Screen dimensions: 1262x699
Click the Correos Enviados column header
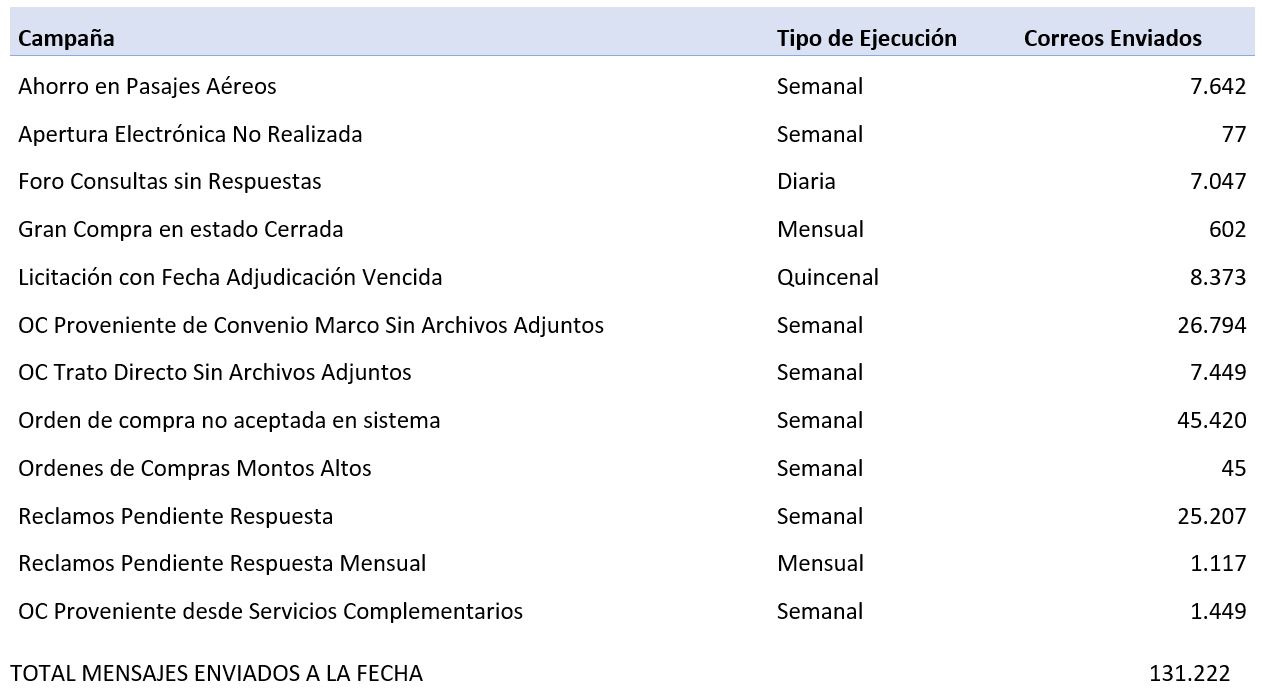coord(1112,38)
